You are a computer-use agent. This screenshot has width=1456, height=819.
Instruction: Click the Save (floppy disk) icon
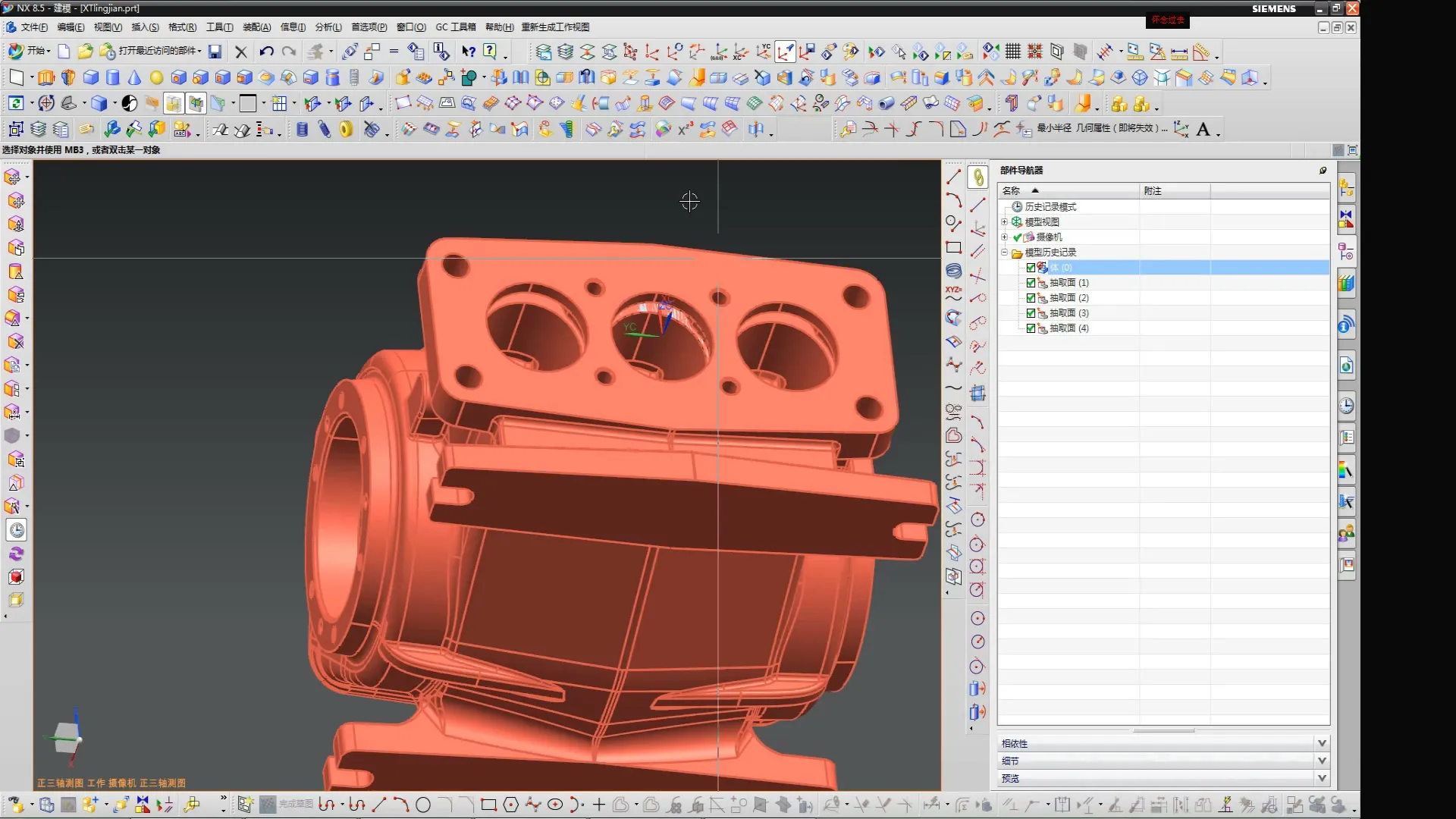(215, 52)
